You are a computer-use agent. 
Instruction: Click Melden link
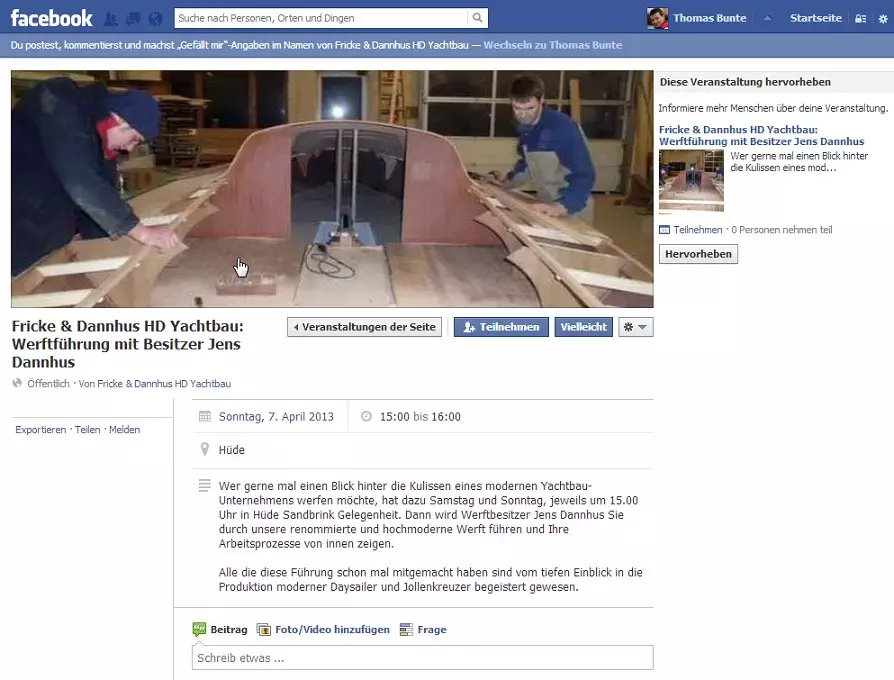click(124, 430)
